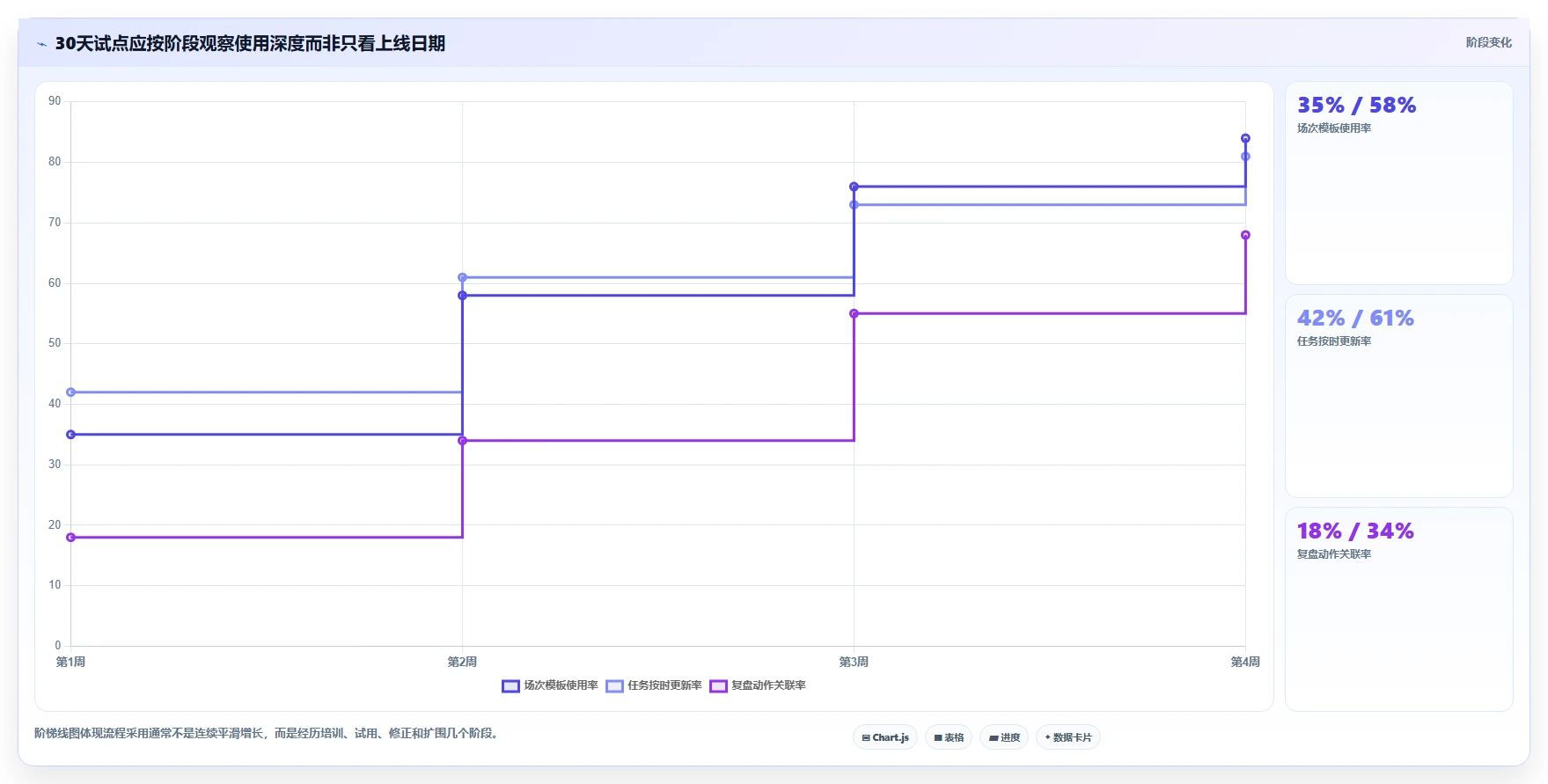Click 复盘动作关联率 data point at 第4周 (68)
The image size is (1548, 784).
(x=1245, y=235)
